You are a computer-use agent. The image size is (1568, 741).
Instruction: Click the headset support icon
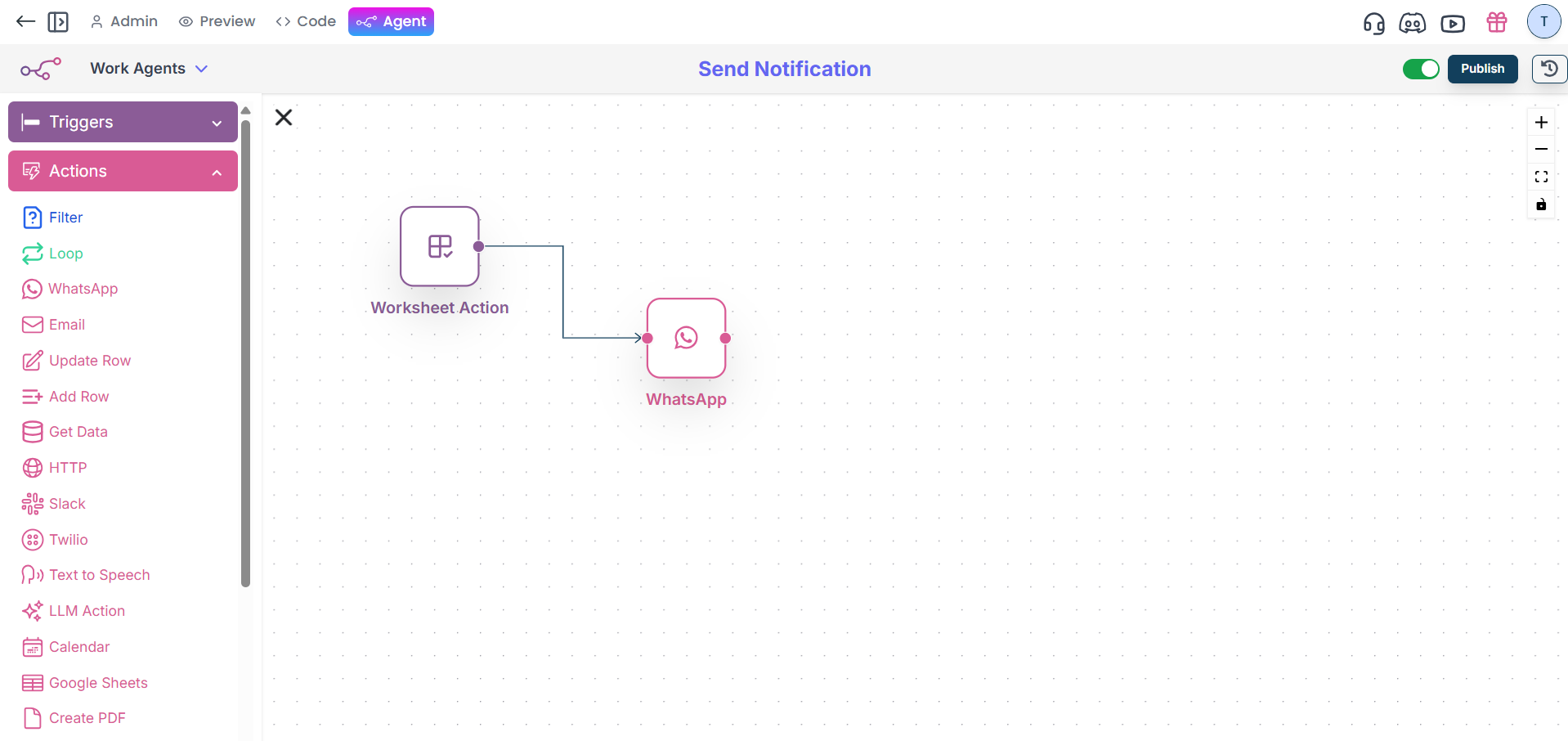(x=1373, y=23)
